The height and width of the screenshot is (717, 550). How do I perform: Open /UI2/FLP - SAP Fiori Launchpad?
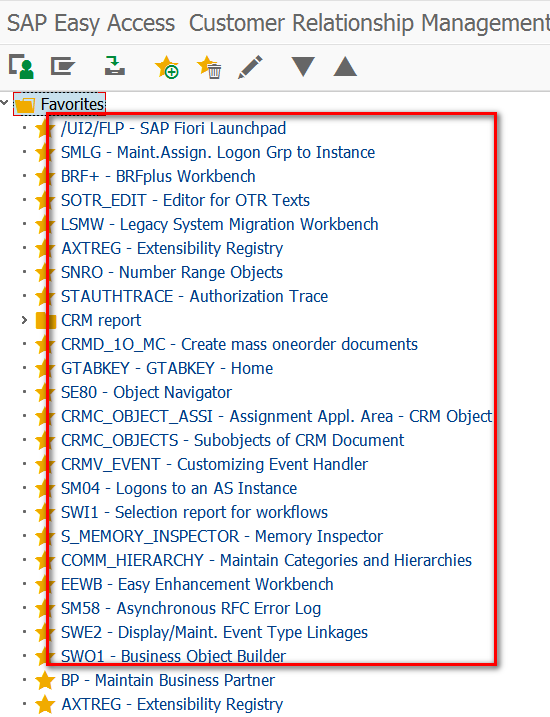174,128
